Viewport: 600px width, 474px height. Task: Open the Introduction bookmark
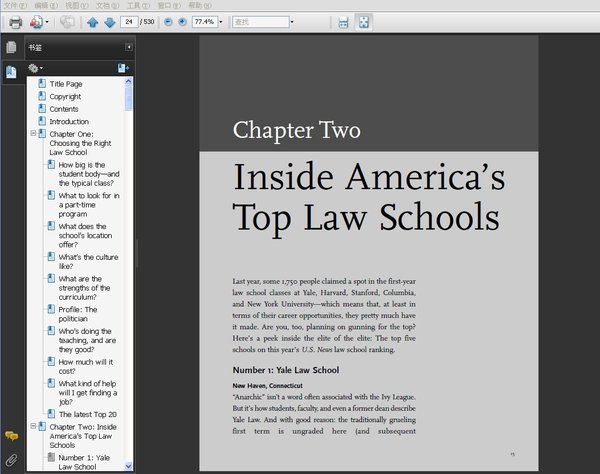[x=69, y=121]
